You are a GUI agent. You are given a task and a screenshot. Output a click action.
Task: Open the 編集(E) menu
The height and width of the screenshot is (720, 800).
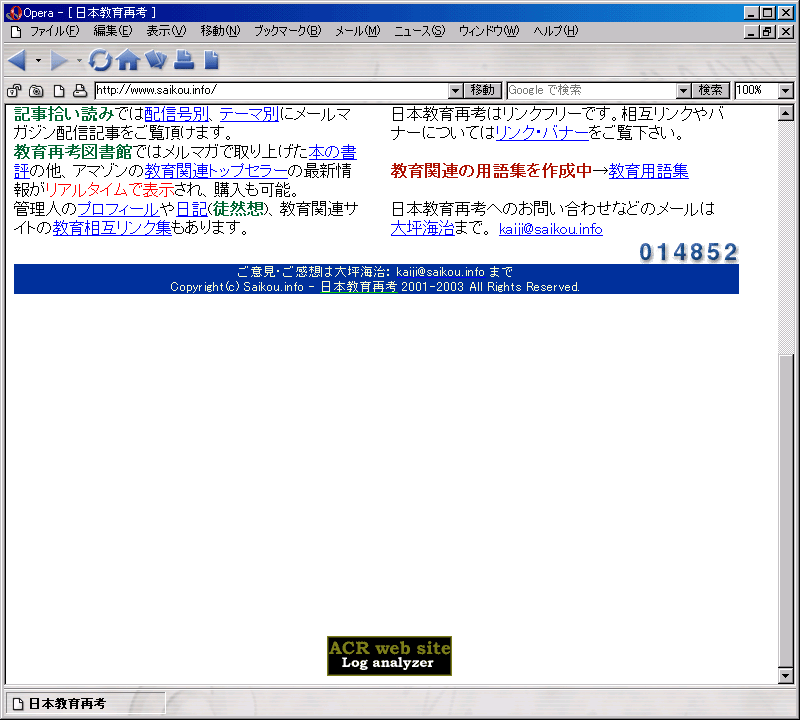(x=113, y=32)
